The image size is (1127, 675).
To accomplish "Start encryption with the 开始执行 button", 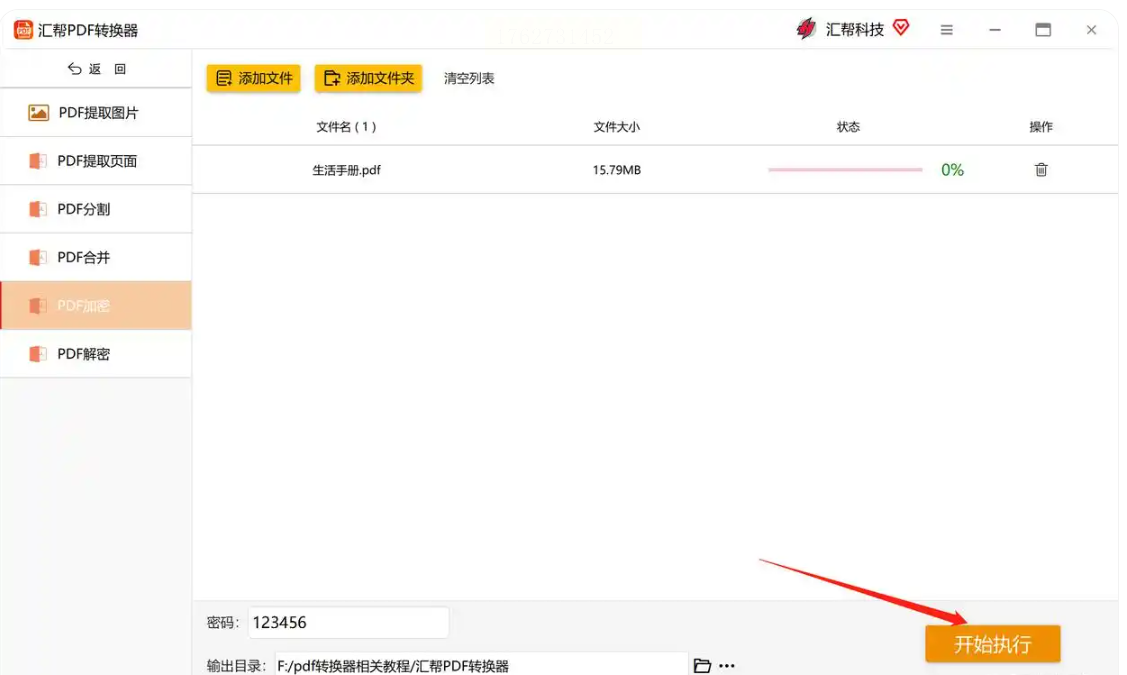I will 993,644.
